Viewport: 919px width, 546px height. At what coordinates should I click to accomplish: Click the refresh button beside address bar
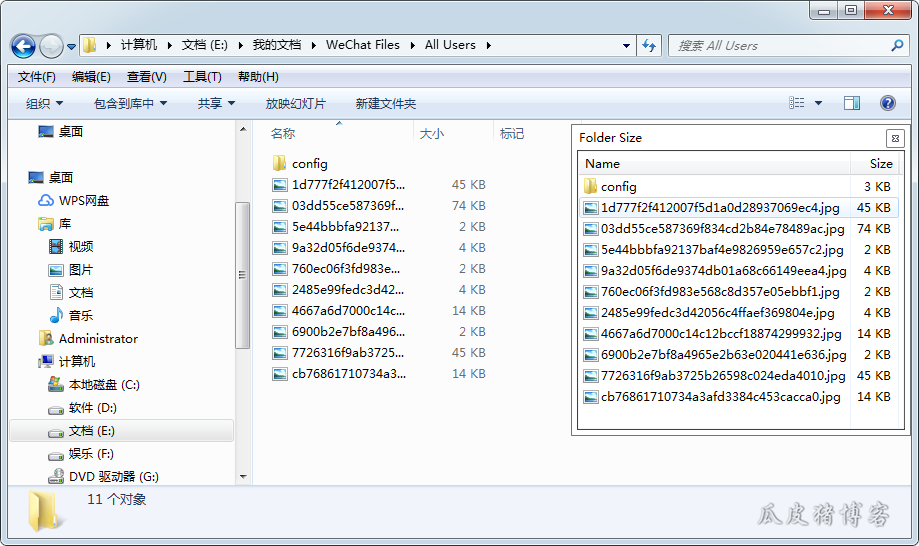(649, 45)
